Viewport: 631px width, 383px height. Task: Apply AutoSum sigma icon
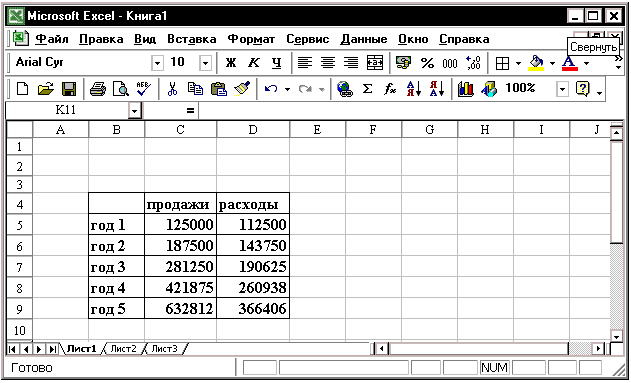point(367,89)
